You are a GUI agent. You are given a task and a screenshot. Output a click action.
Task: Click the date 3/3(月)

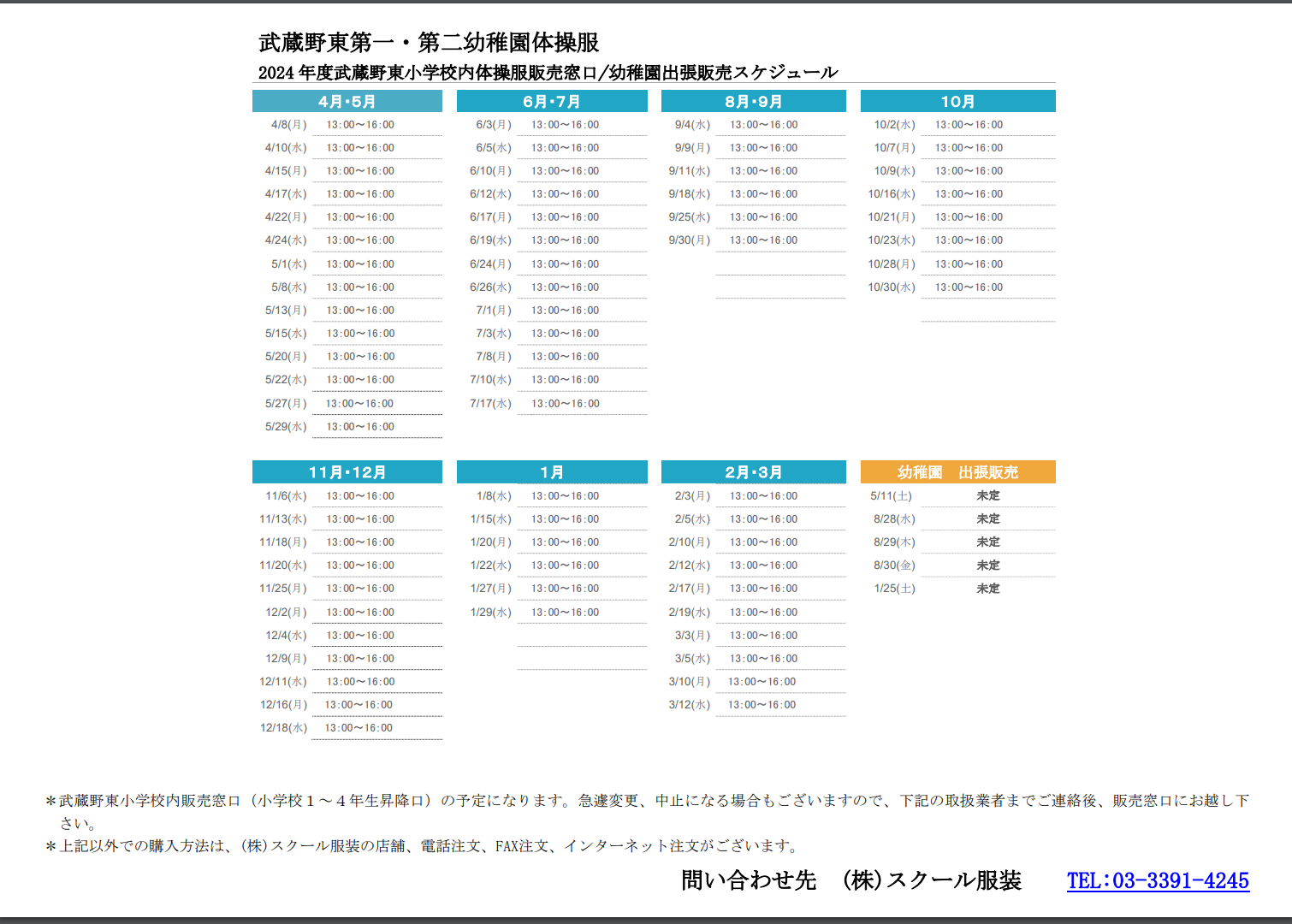(693, 636)
